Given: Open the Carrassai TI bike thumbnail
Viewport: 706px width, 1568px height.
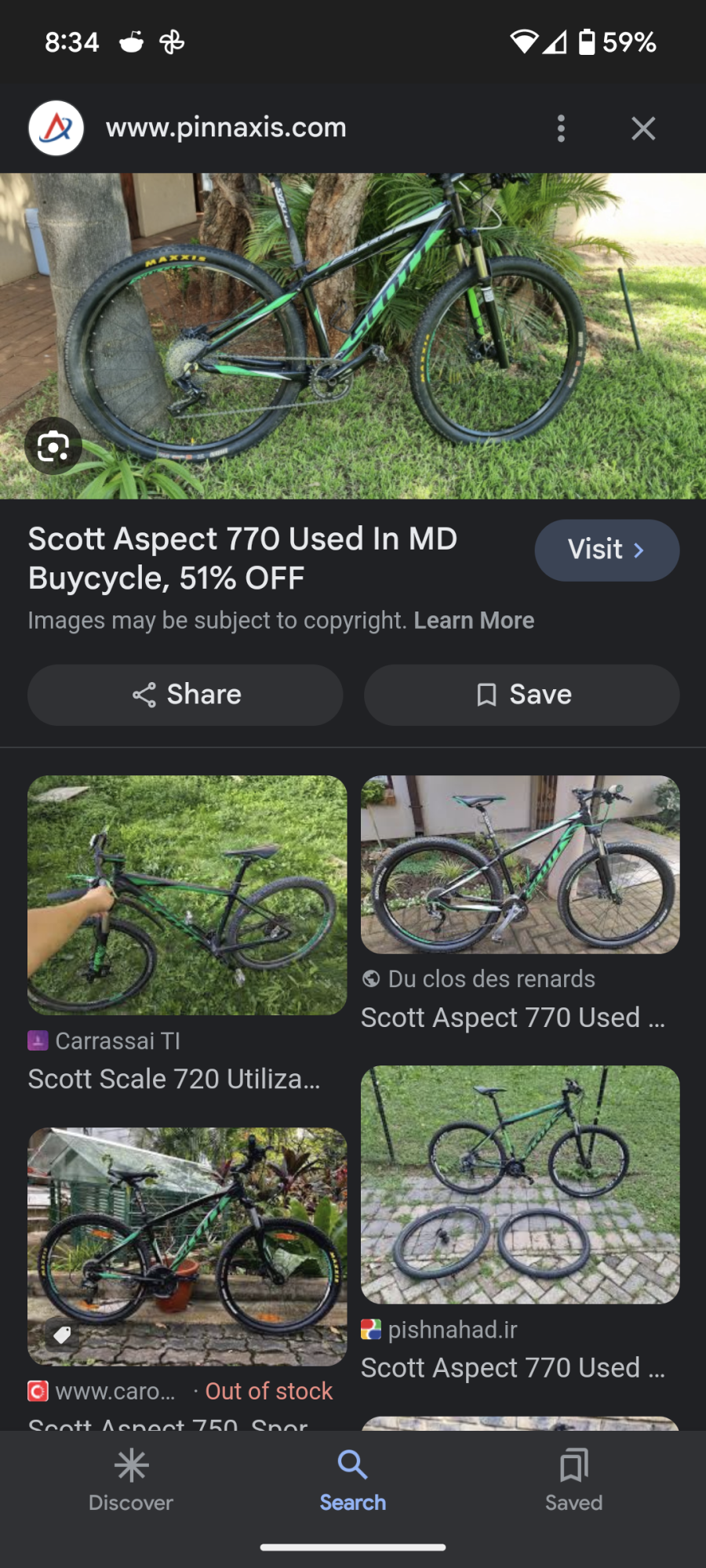Looking at the screenshot, I should point(187,895).
